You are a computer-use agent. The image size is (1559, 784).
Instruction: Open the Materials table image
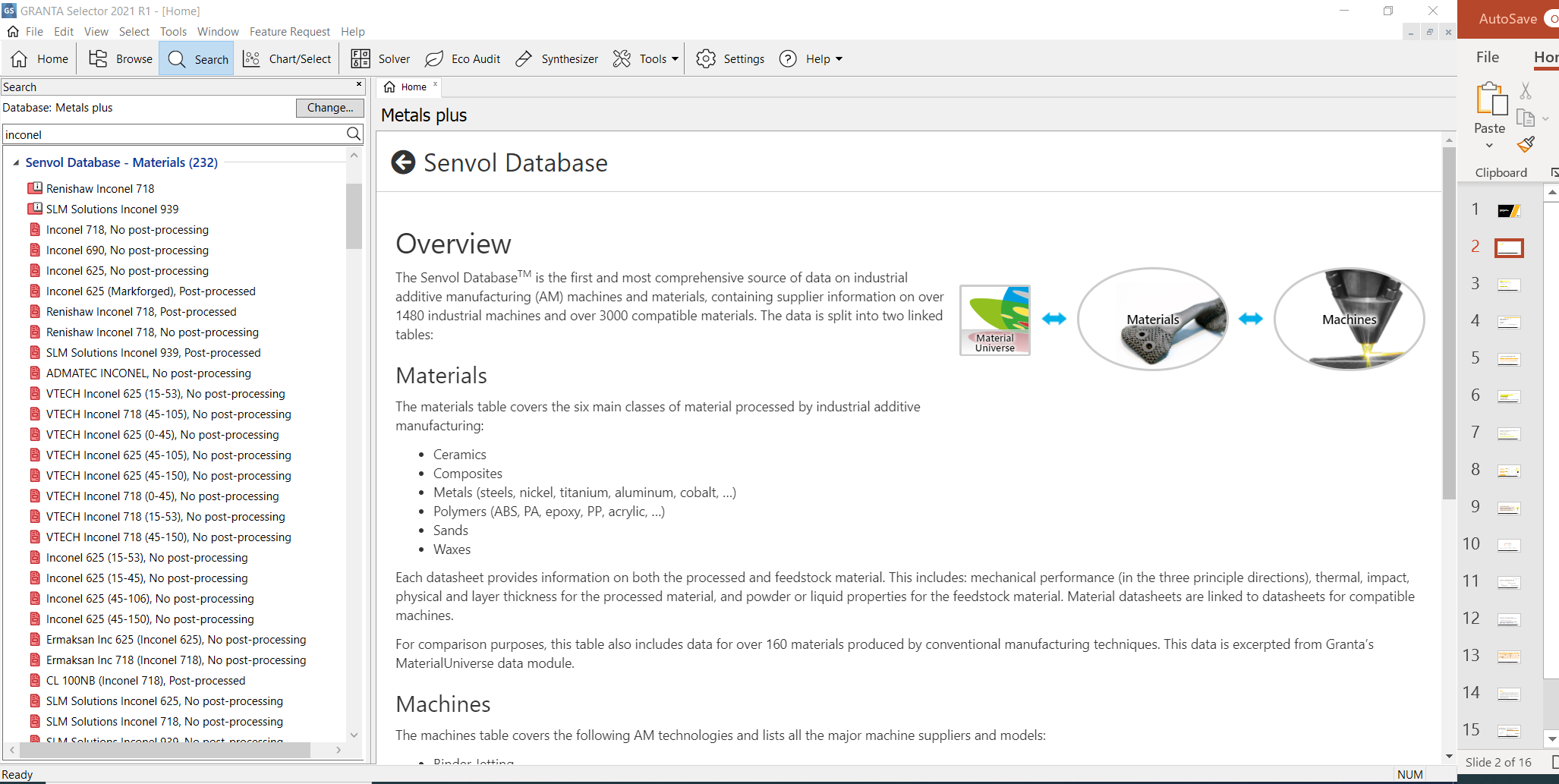point(1152,319)
